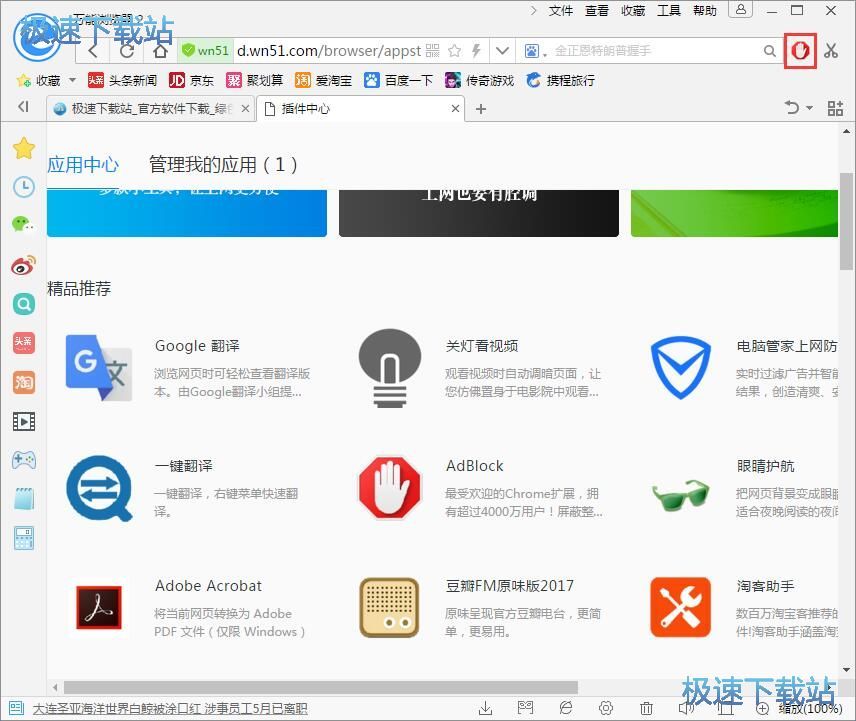Open a new tab with plus button
Viewport: 856px width, 721px height.
coord(480,109)
